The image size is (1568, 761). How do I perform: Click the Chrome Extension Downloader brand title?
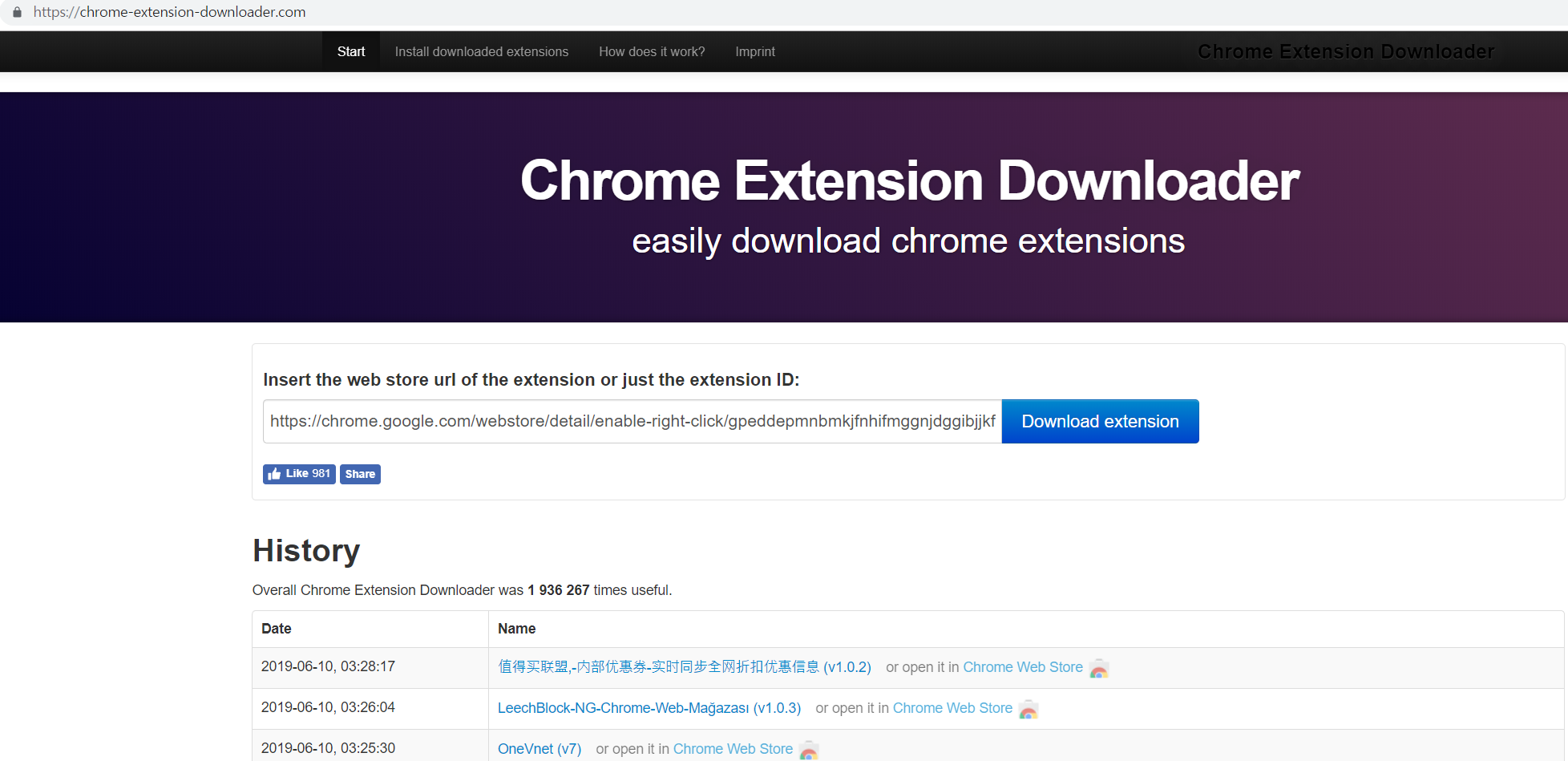1346,51
